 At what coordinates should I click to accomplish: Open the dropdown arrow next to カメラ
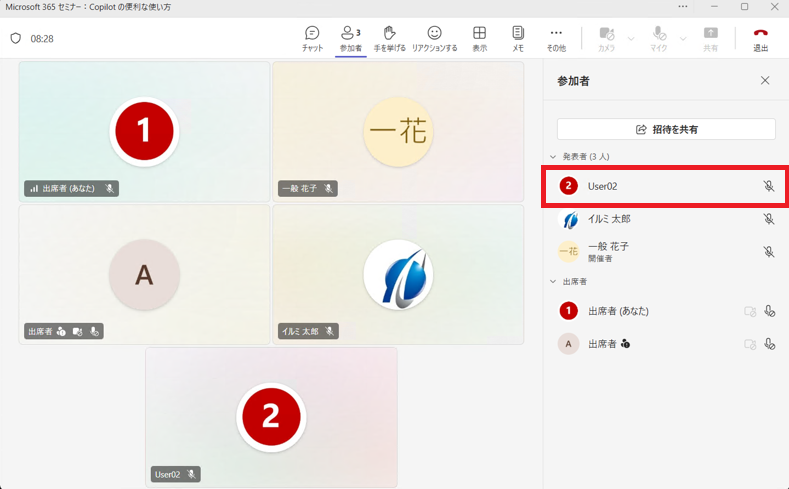pyautogui.click(x=631, y=39)
